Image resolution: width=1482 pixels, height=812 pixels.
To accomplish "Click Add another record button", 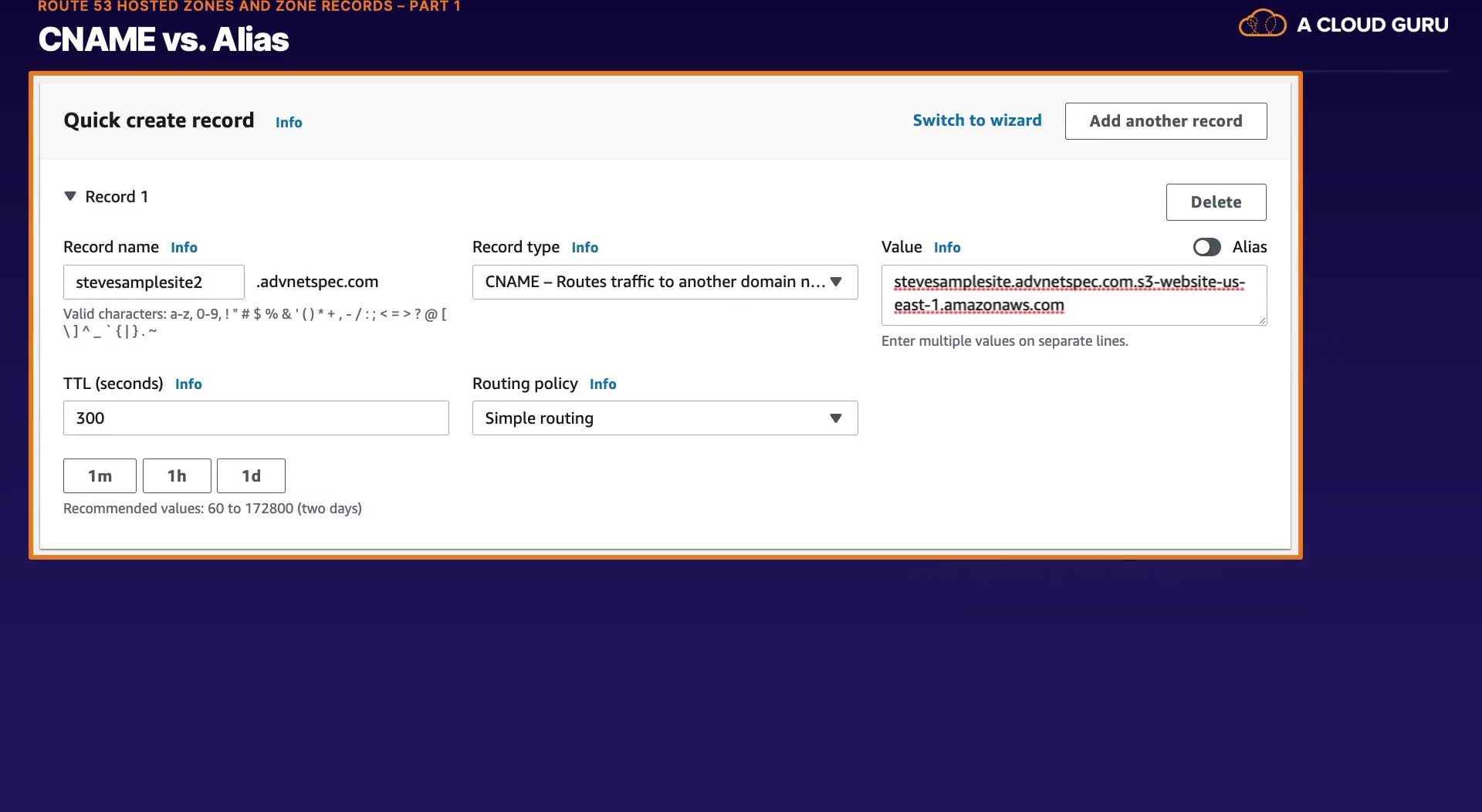I will pos(1166,121).
